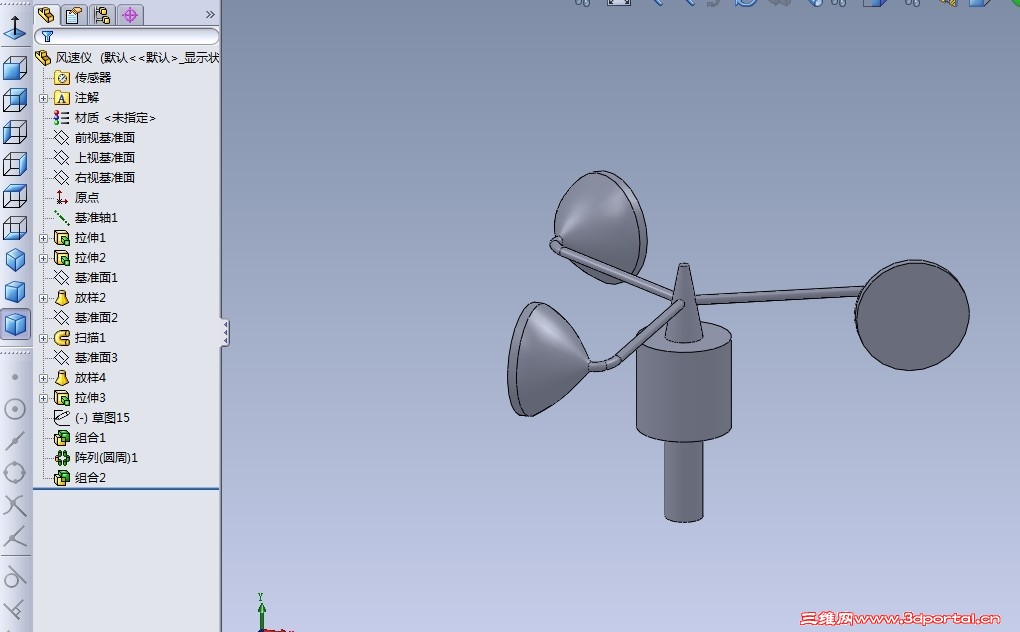Enable the Point snap icon
The height and width of the screenshot is (632, 1020).
[x=15, y=376]
